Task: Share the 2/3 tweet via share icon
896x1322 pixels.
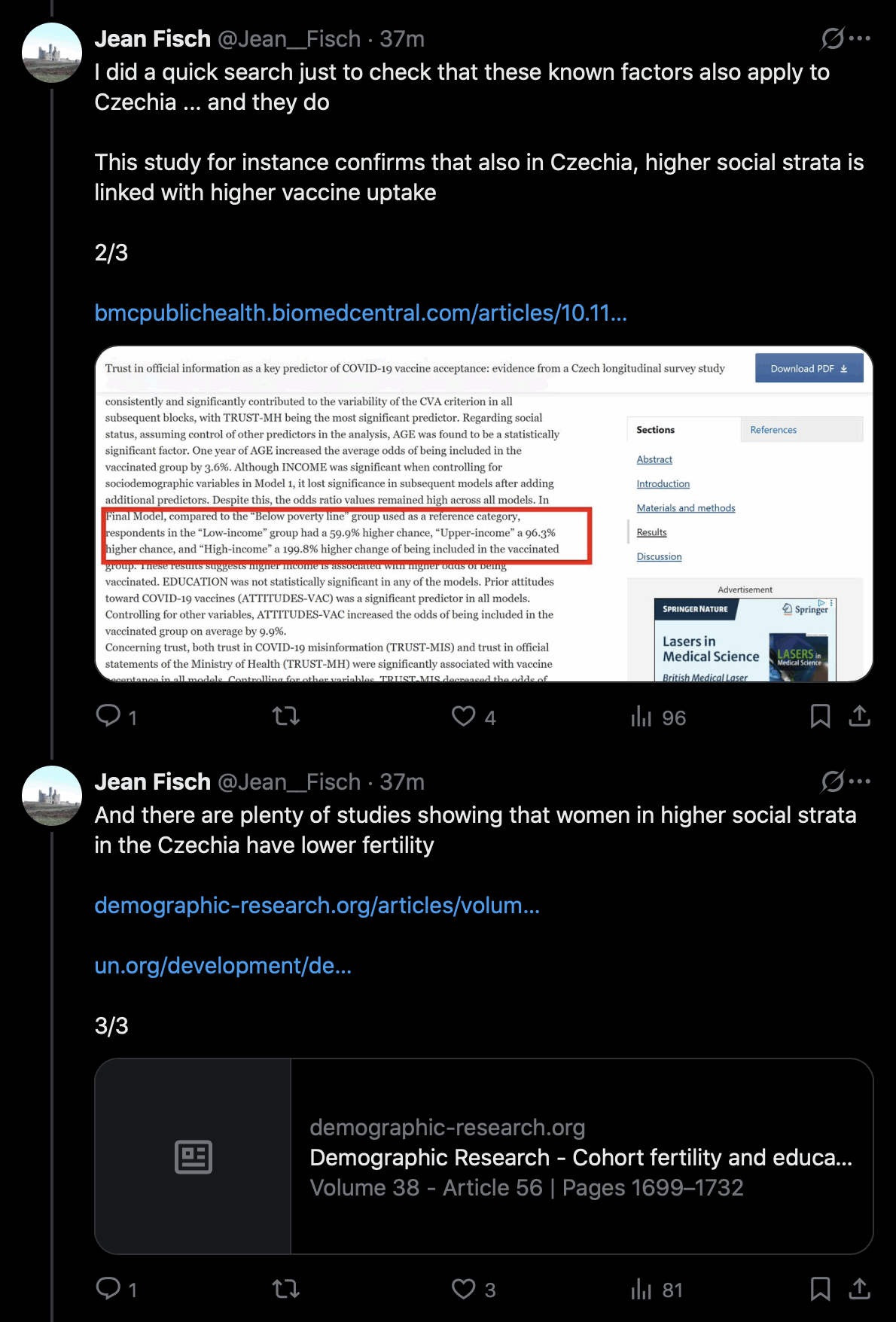Action: coord(859,716)
